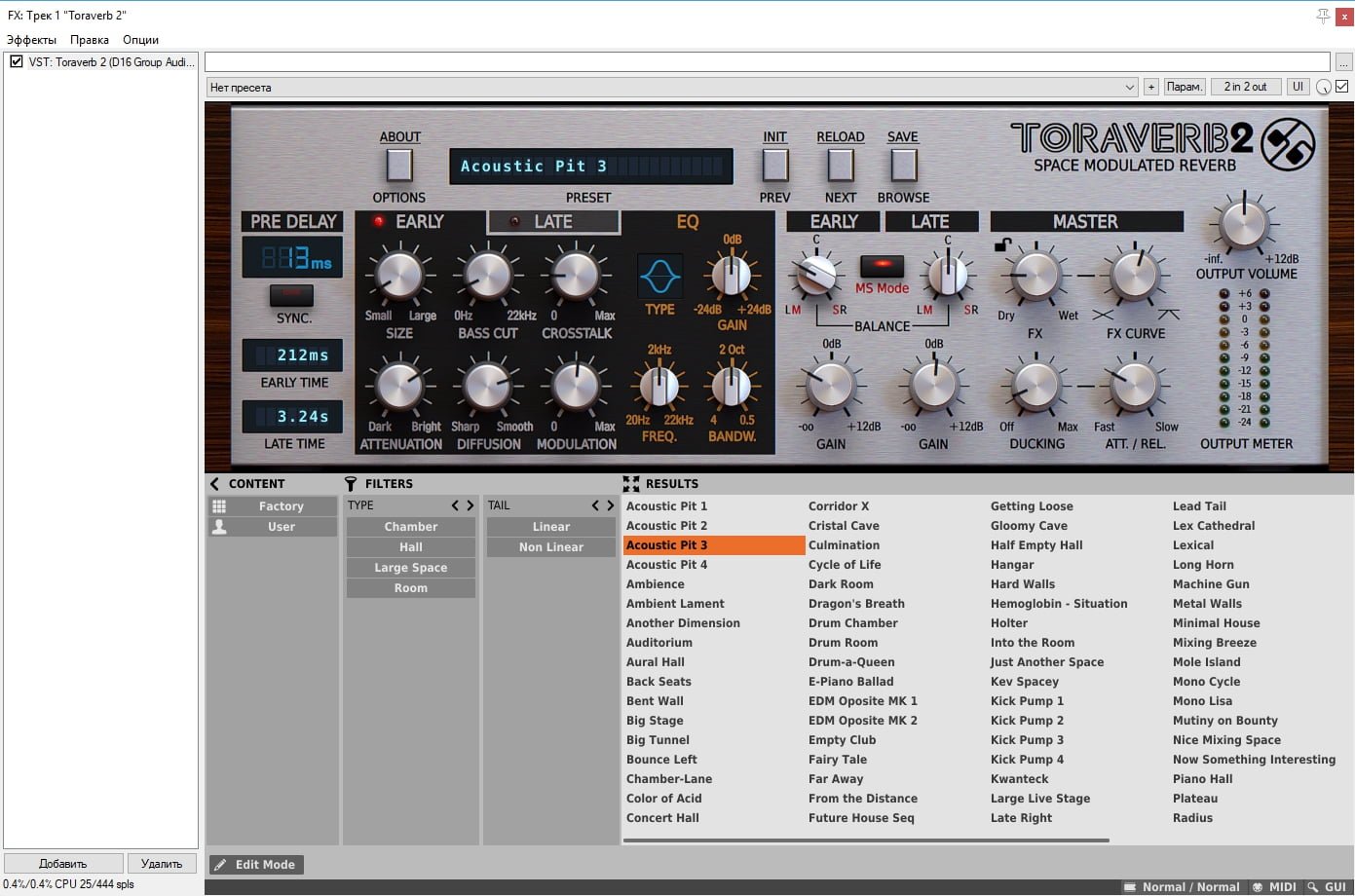Image resolution: width=1355 pixels, height=896 pixels.
Task: Click the Добавить button
Action: (x=63, y=864)
